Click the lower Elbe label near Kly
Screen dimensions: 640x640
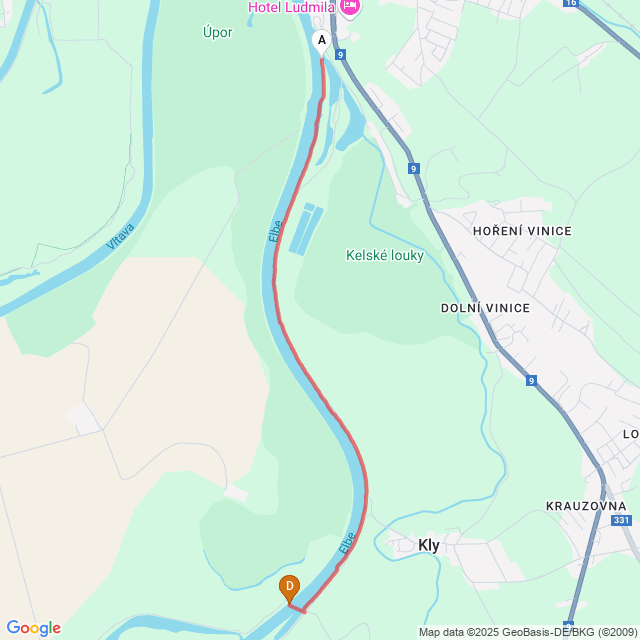coord(347,543)
